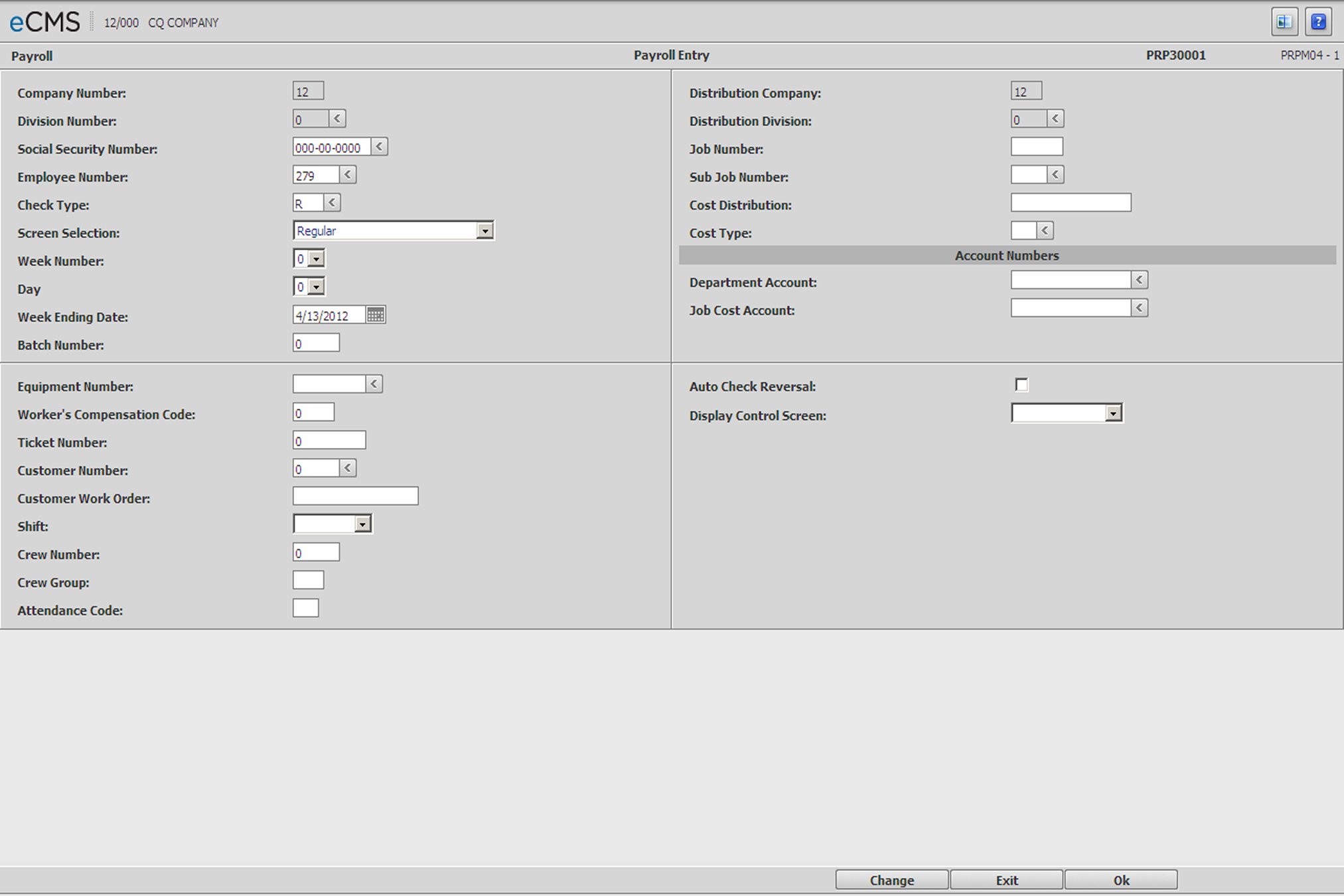Click the Distribution Company field showing 12
This screenshot has height=896, width=1344.
[1026, 91]
